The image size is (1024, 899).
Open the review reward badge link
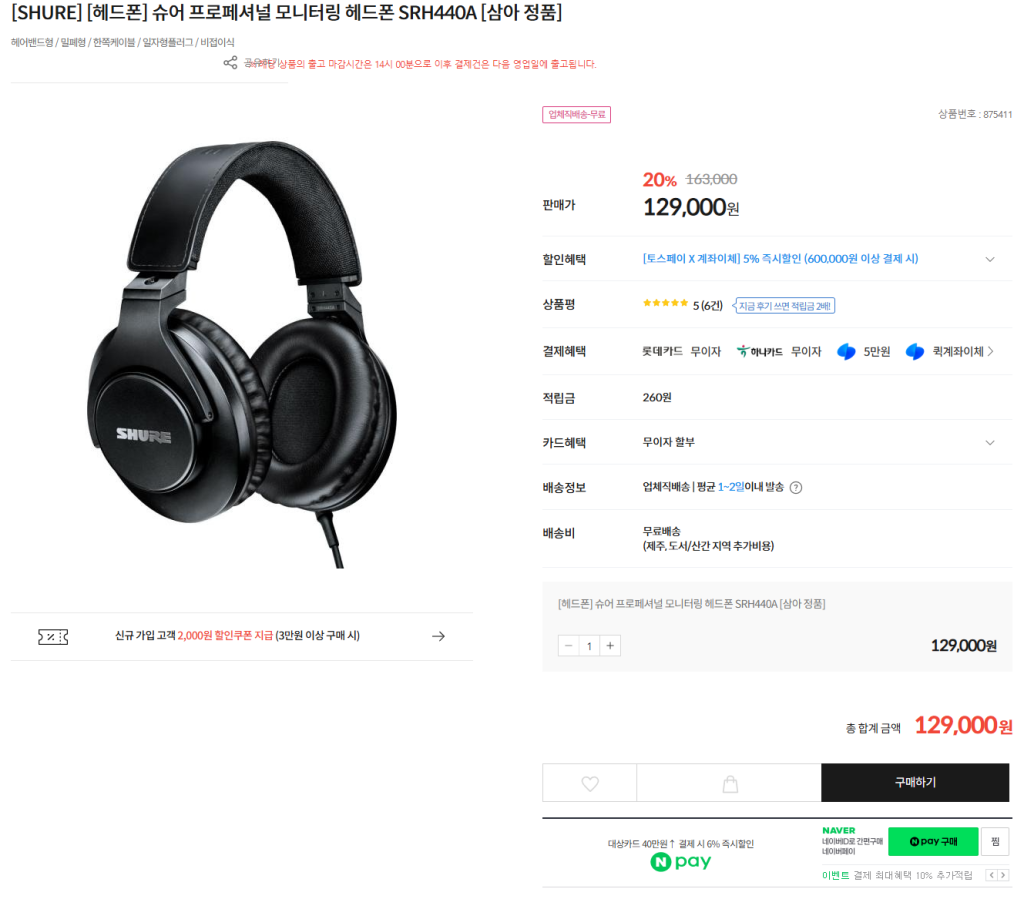coord(784,306)
